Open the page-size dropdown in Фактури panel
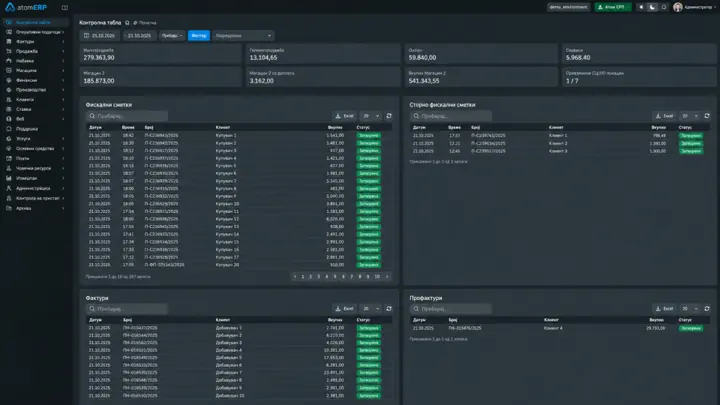 click(x=371, y=309)
